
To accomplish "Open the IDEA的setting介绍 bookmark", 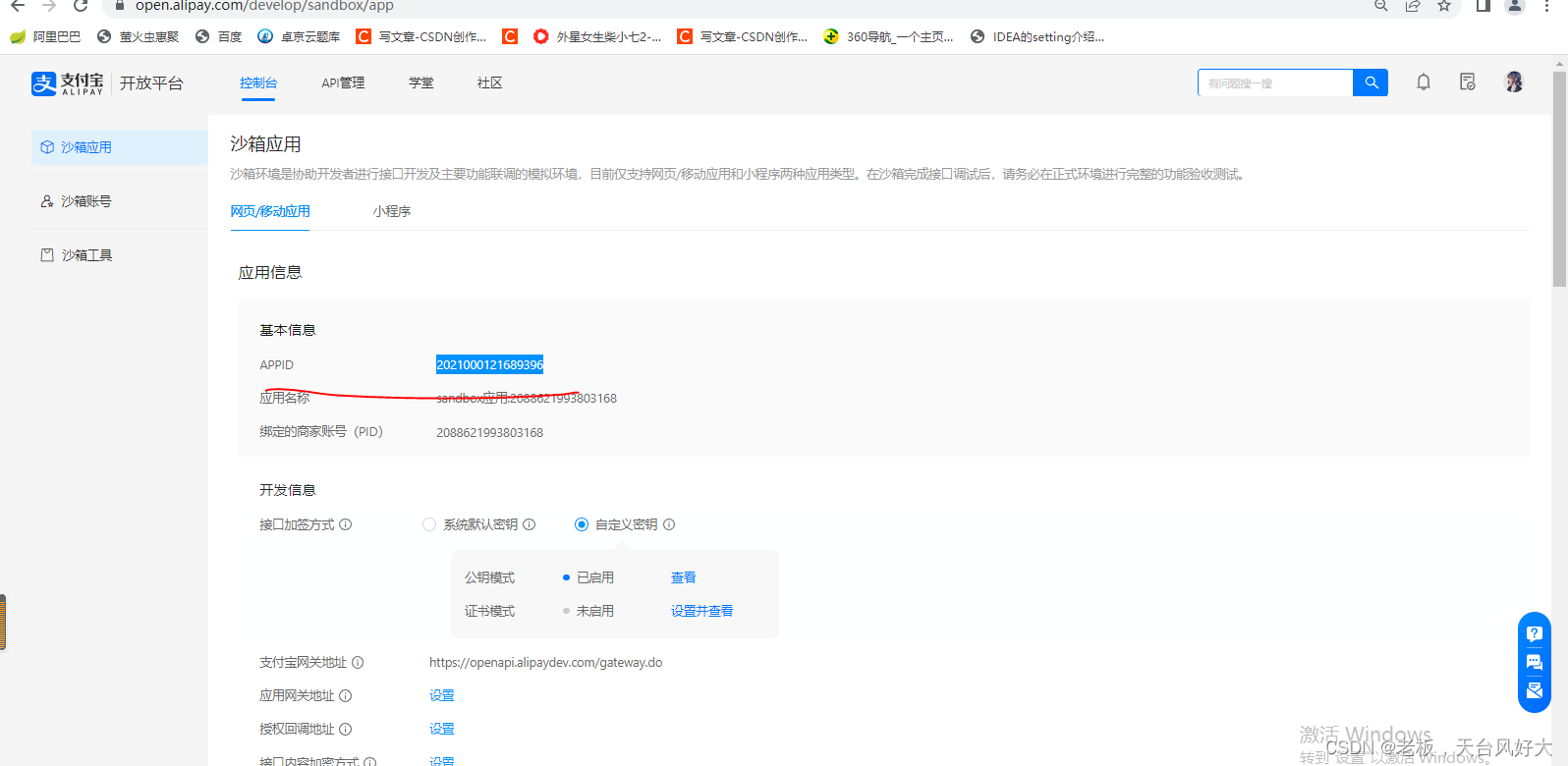I will (x=1036, y=36).
